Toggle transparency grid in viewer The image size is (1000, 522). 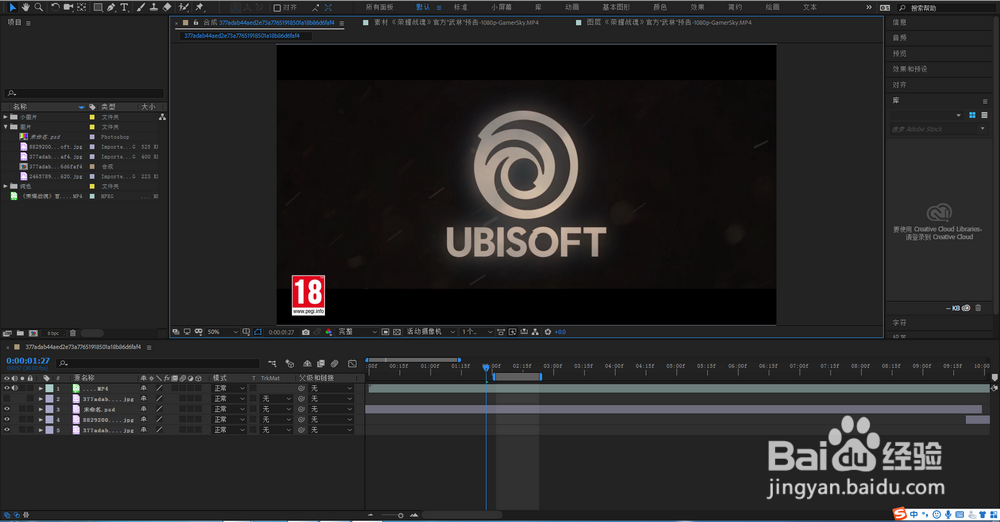[x=397, y=332]
